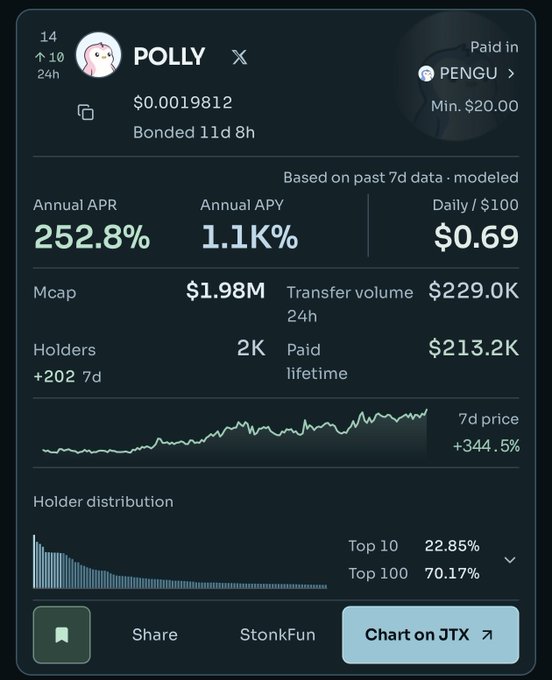Click the Top 100 percentage 70.17%
This screenshot has height=680, width=552.
pos(452,574)
